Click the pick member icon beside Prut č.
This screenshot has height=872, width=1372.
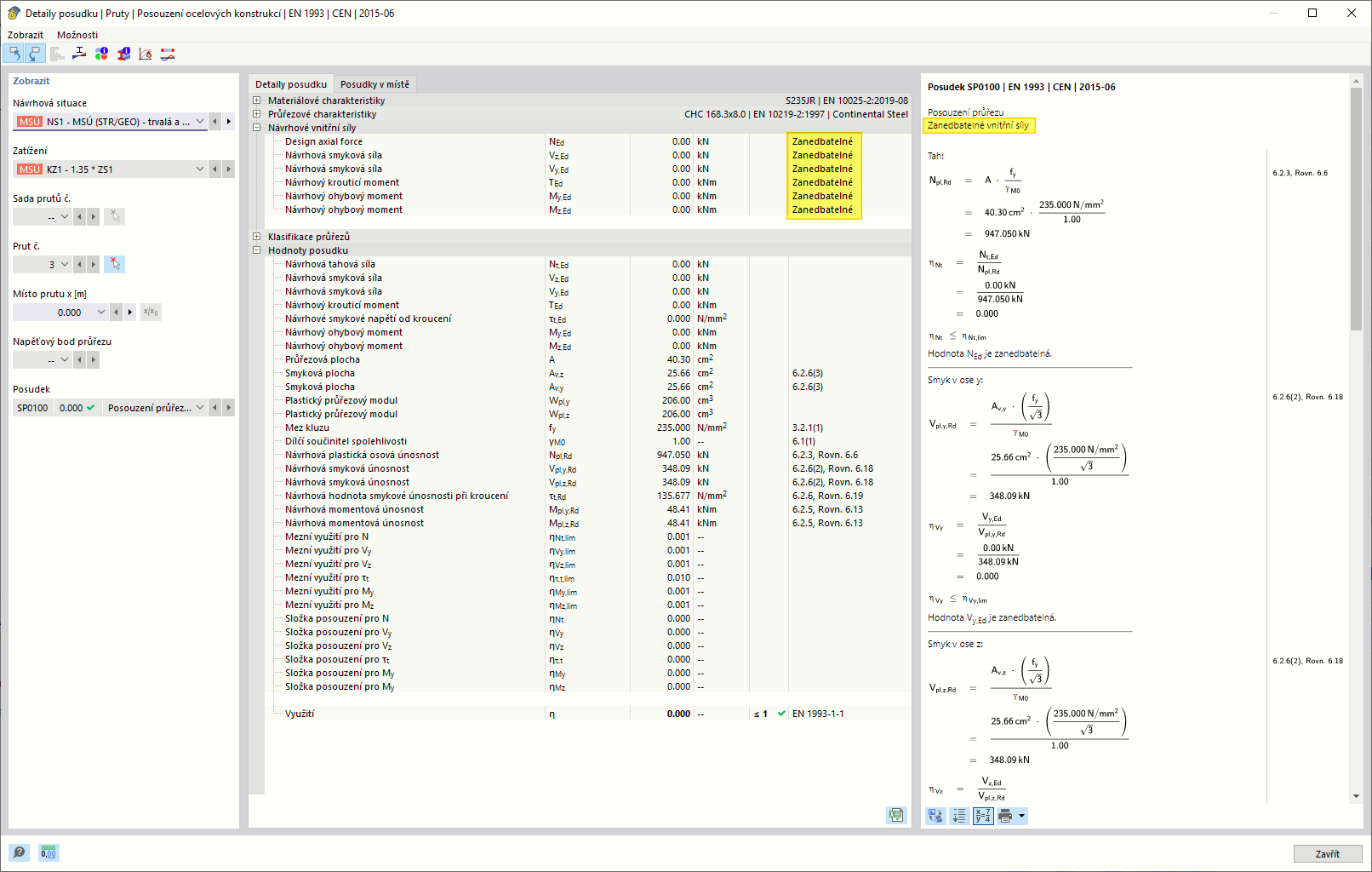coord(115,265)
